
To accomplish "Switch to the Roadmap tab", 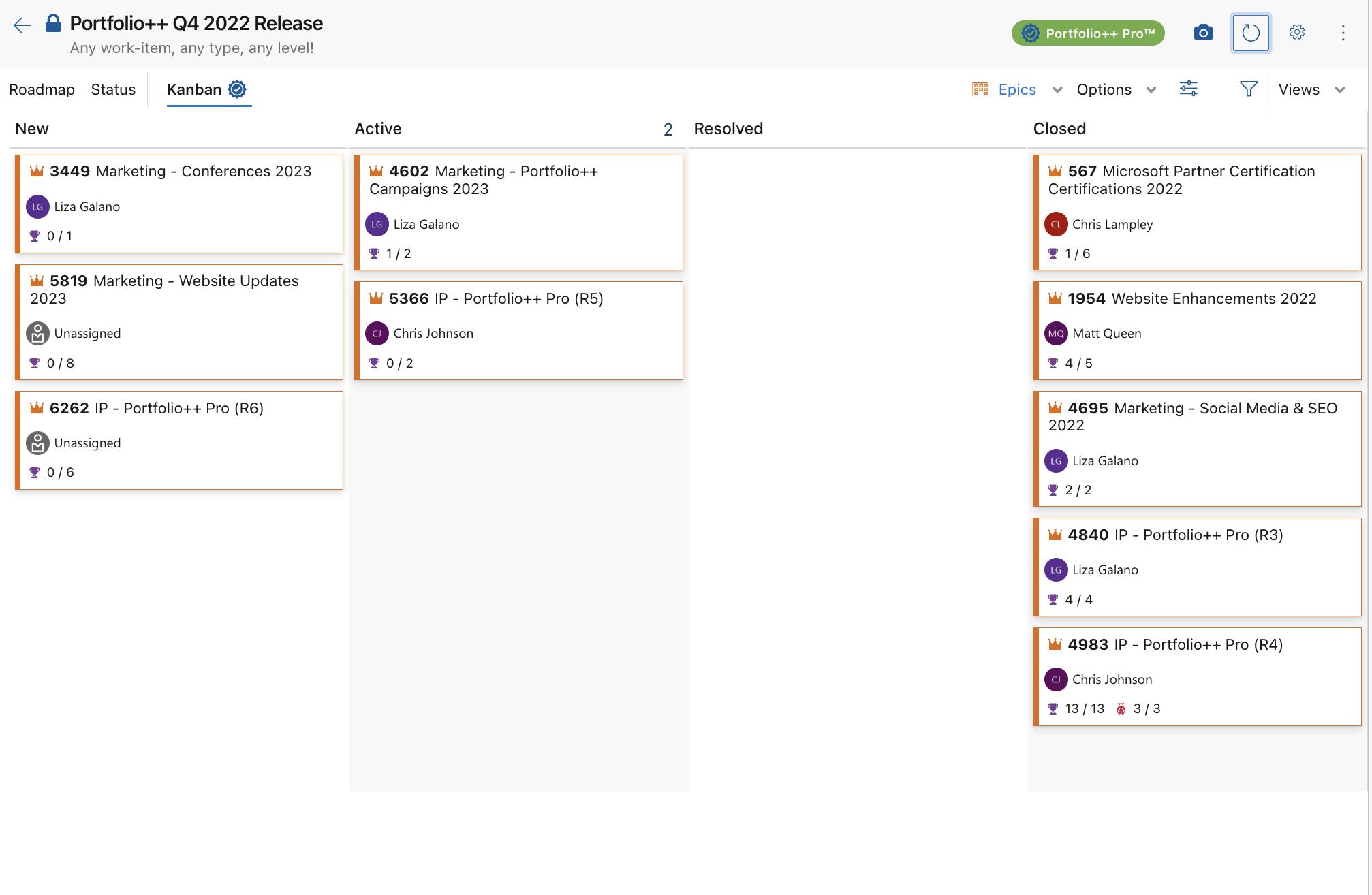I will click(42, 89).
